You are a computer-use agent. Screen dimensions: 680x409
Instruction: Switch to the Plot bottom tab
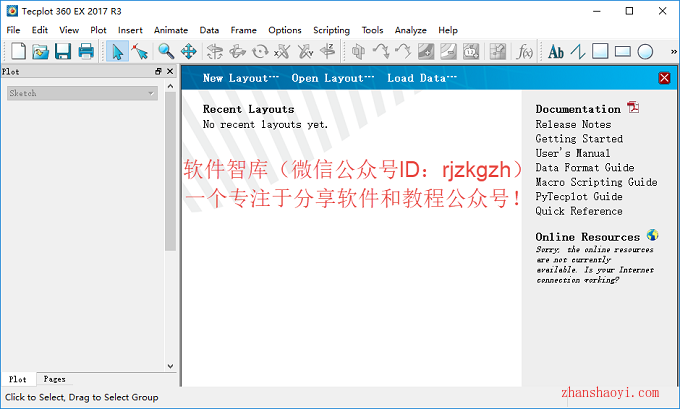[18, 379]
